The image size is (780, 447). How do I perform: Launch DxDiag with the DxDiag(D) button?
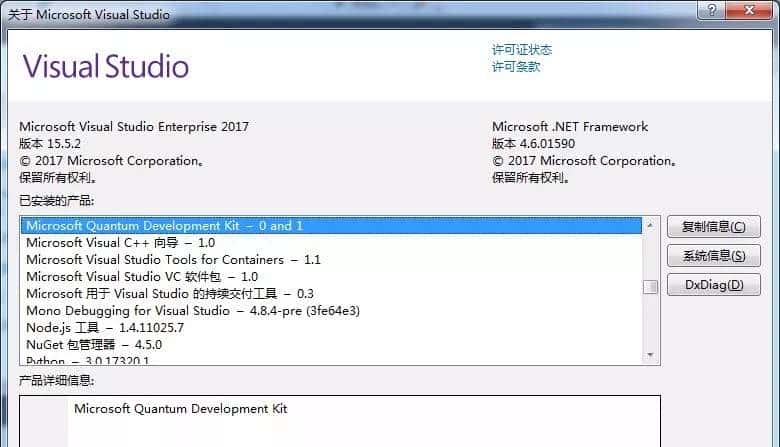713,285
